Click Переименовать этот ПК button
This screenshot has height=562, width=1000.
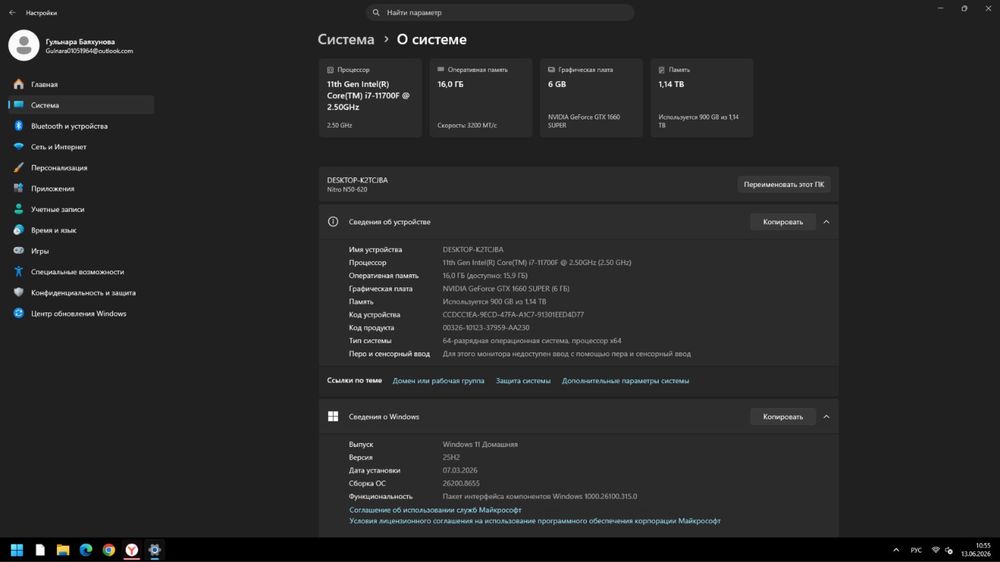[783, 184]
